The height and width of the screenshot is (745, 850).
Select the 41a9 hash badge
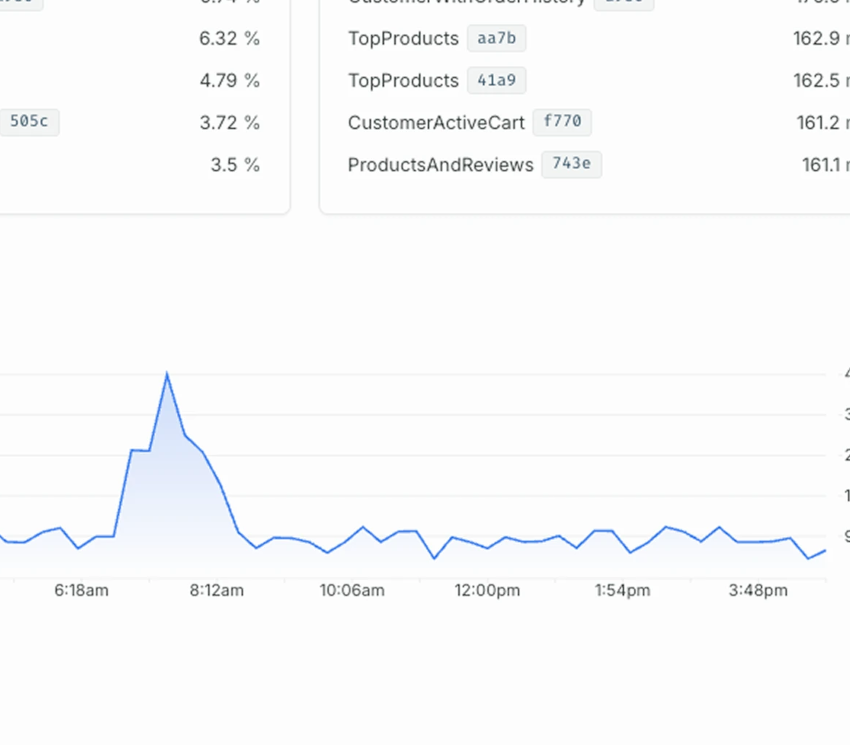pyautogui.click(x=496, y=81)
